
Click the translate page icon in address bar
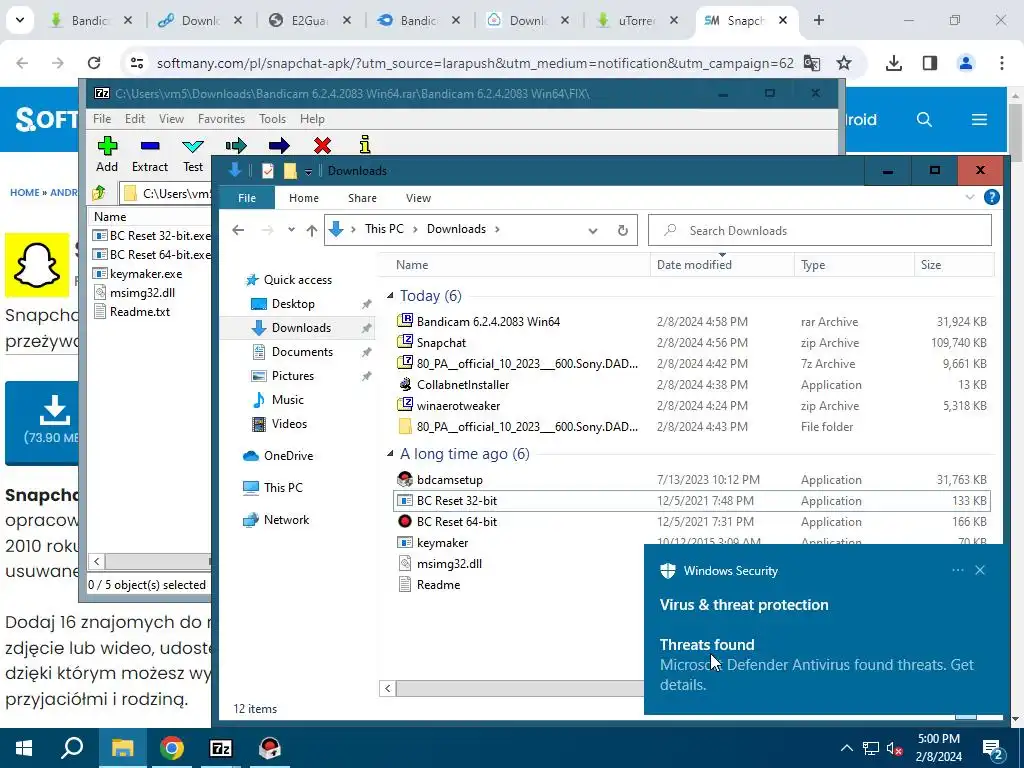click(x=811, y=63)
